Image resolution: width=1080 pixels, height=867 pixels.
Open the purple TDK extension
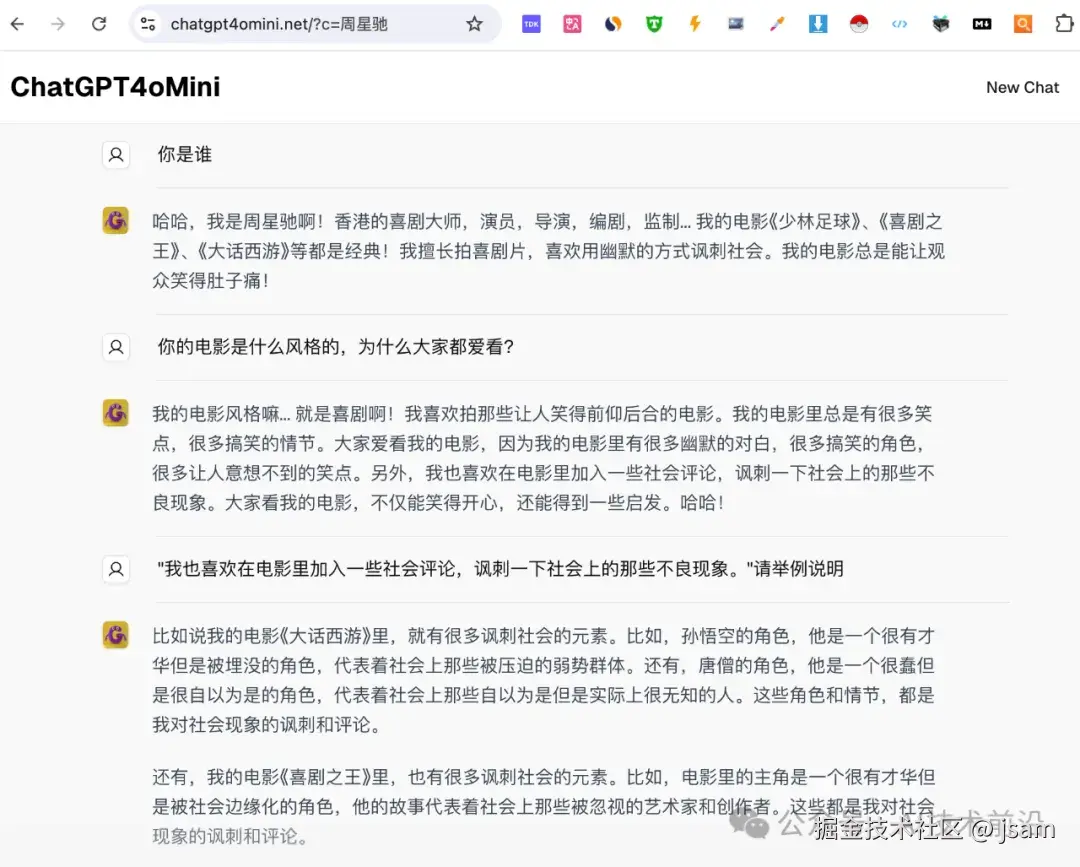531,24
